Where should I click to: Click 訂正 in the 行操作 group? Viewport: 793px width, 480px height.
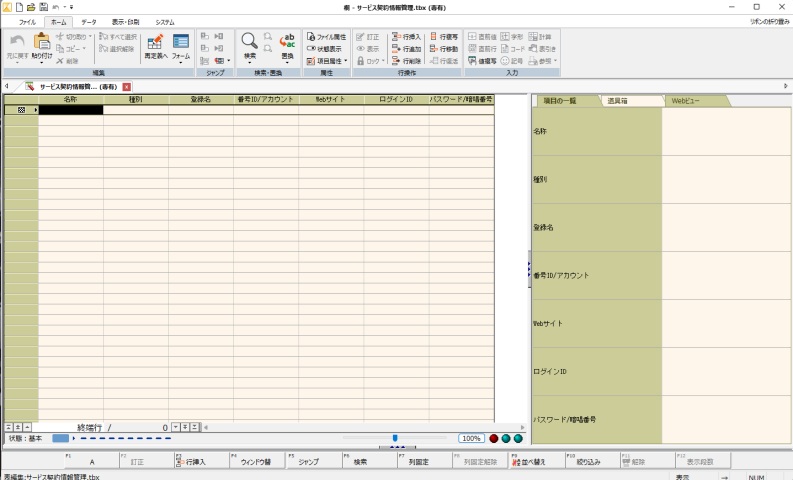pyautogui.click(x=368, y=36)
